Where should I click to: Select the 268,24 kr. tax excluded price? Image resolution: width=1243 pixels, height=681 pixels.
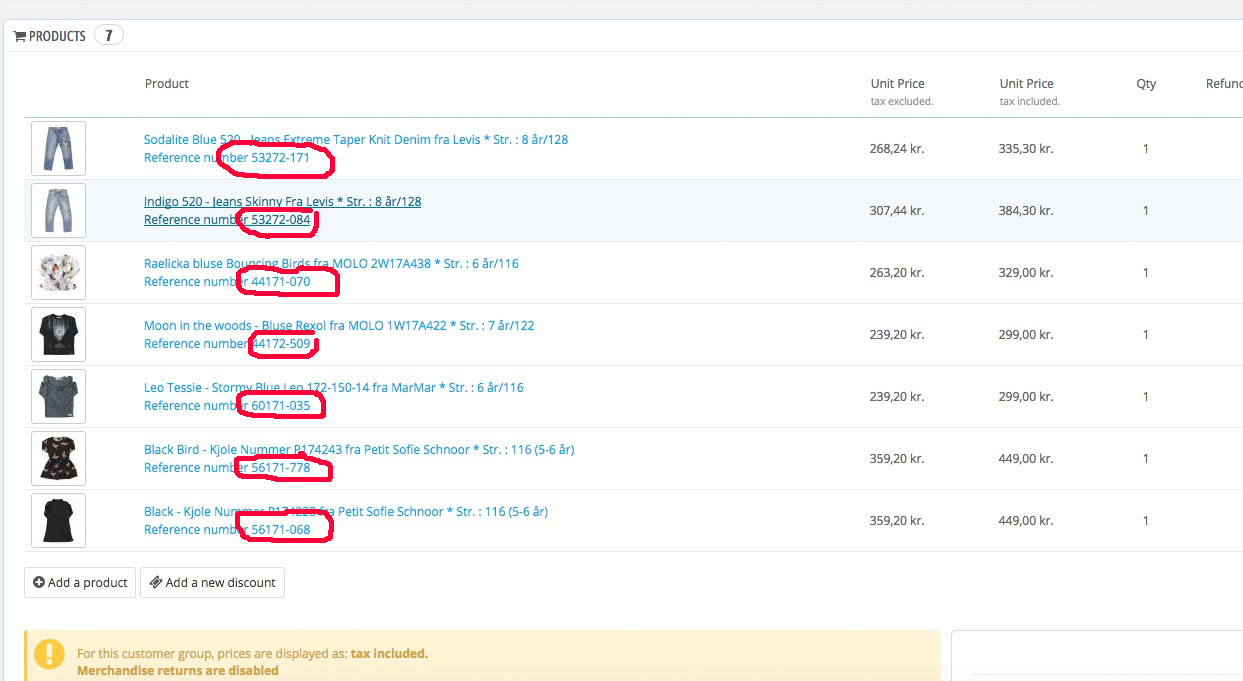pos(897,149)
